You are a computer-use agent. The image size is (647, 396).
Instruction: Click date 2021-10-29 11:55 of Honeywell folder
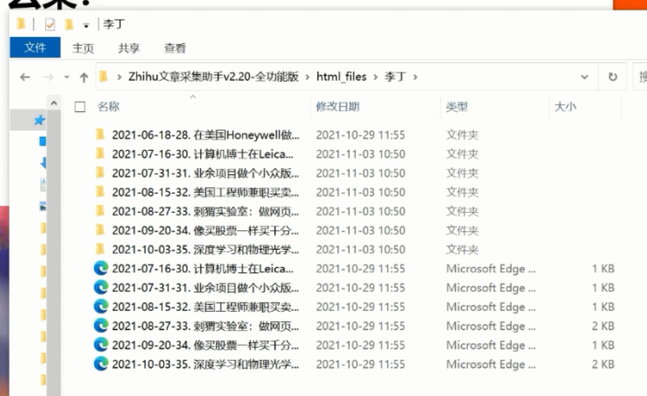[361, 135]
